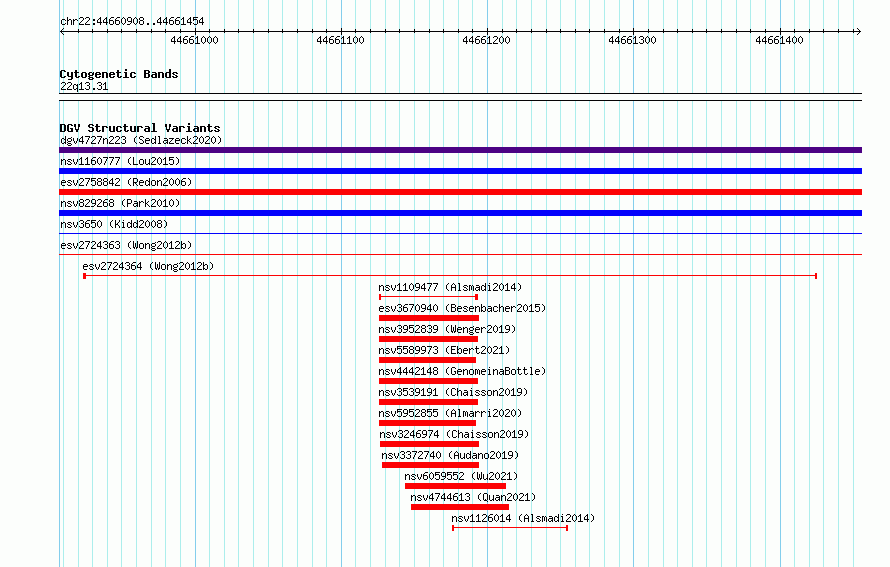
Task: Click ruler position 44661200
Action: pyautogui.click(x=486, y=40)
